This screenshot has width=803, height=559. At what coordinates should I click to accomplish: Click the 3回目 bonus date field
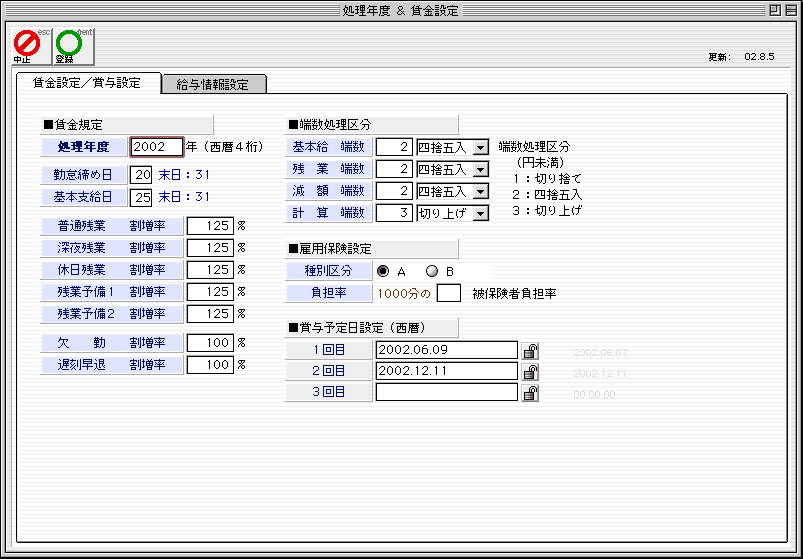click(x=446, y=392)
